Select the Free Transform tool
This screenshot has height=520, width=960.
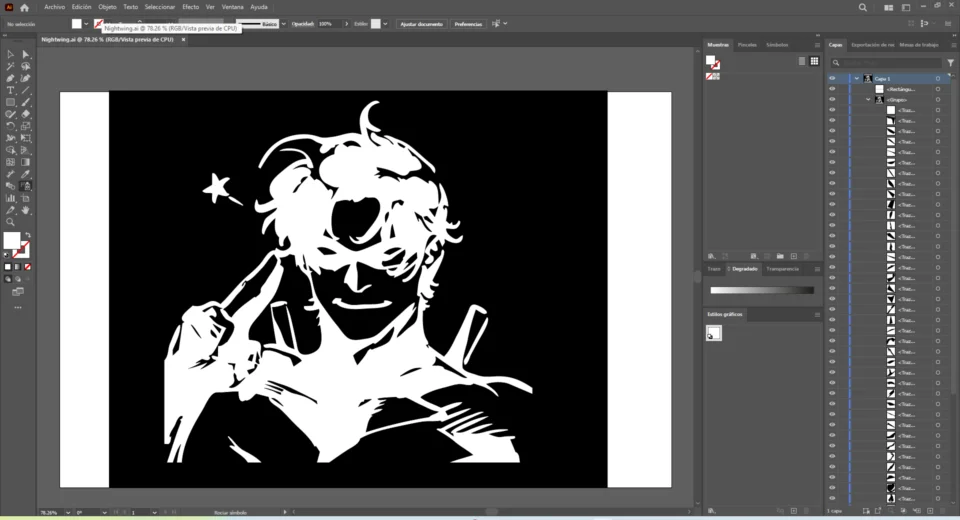click(x=26, y=138)
